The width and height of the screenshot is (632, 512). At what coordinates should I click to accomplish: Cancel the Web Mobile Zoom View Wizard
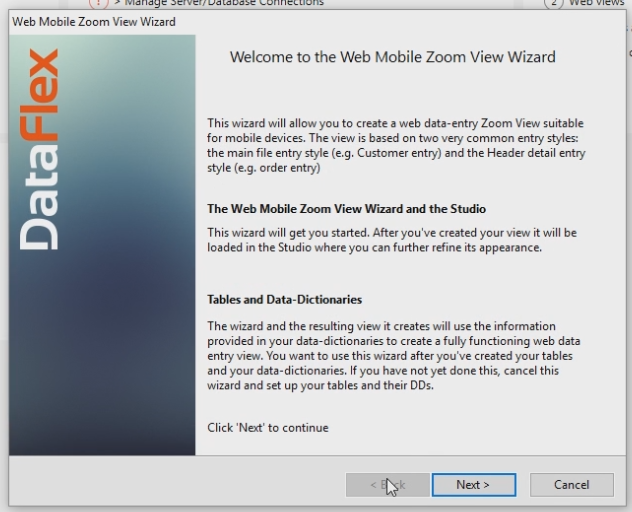pyautogui.click(x=571, y=485)
